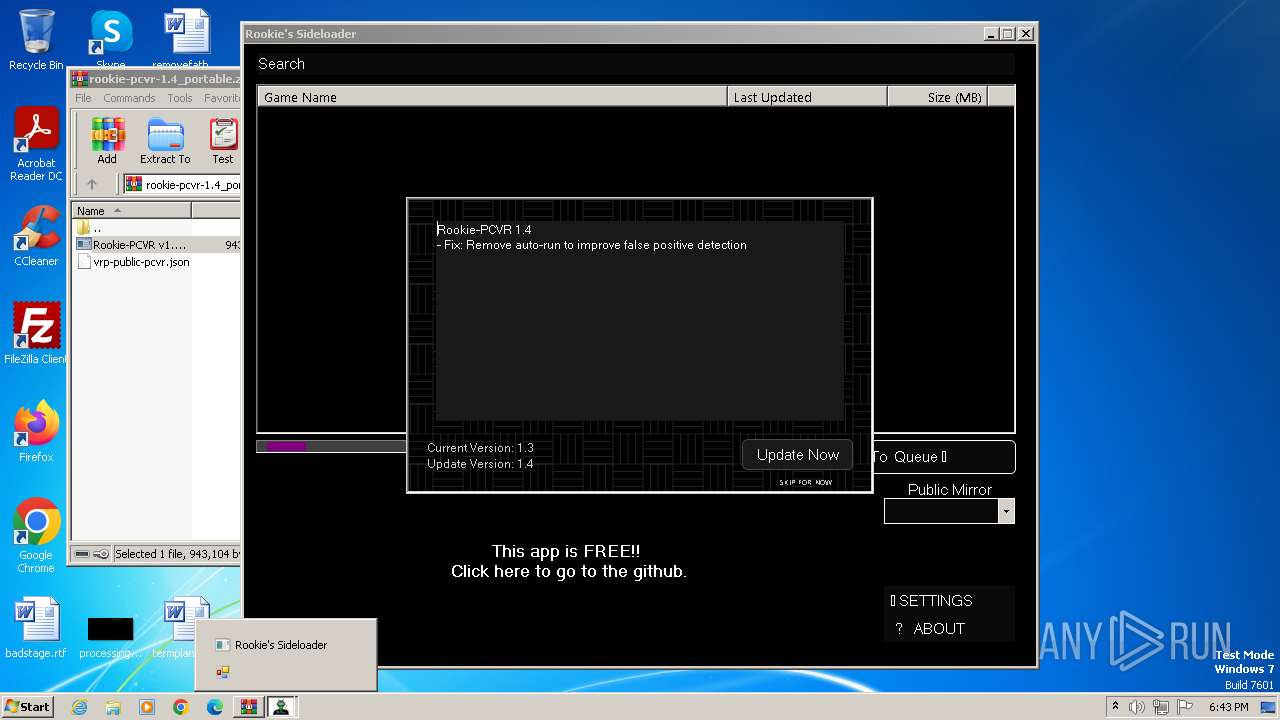The image size is (1280, 720).
Task: Select the removefath Word document icon
Action: tap(186, 40)
